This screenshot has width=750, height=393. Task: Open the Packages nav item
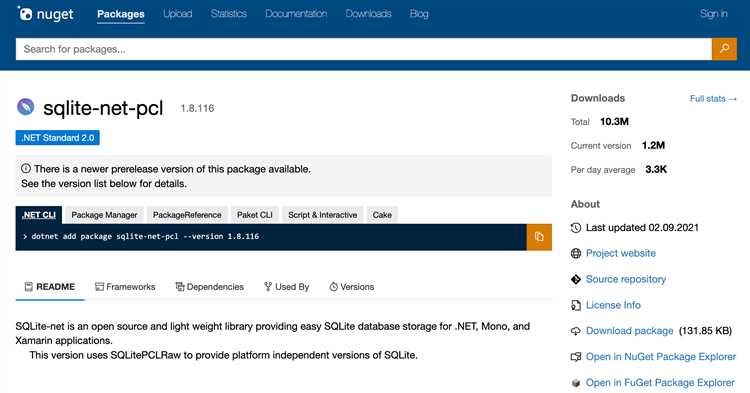(x=121, y=14)
